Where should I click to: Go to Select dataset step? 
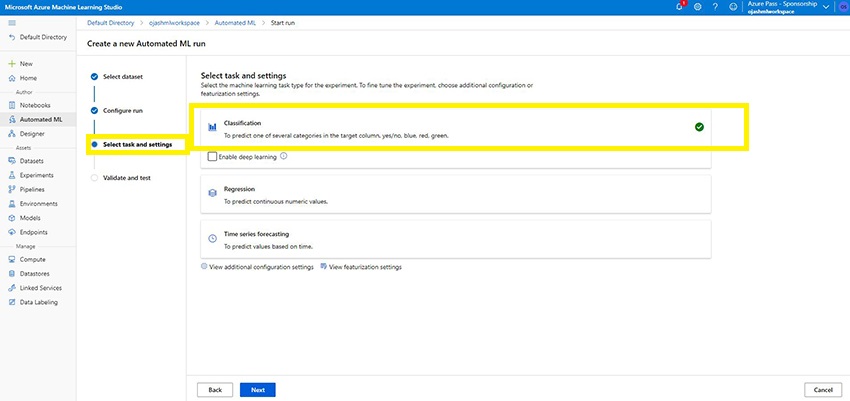[x=117, y=77]
